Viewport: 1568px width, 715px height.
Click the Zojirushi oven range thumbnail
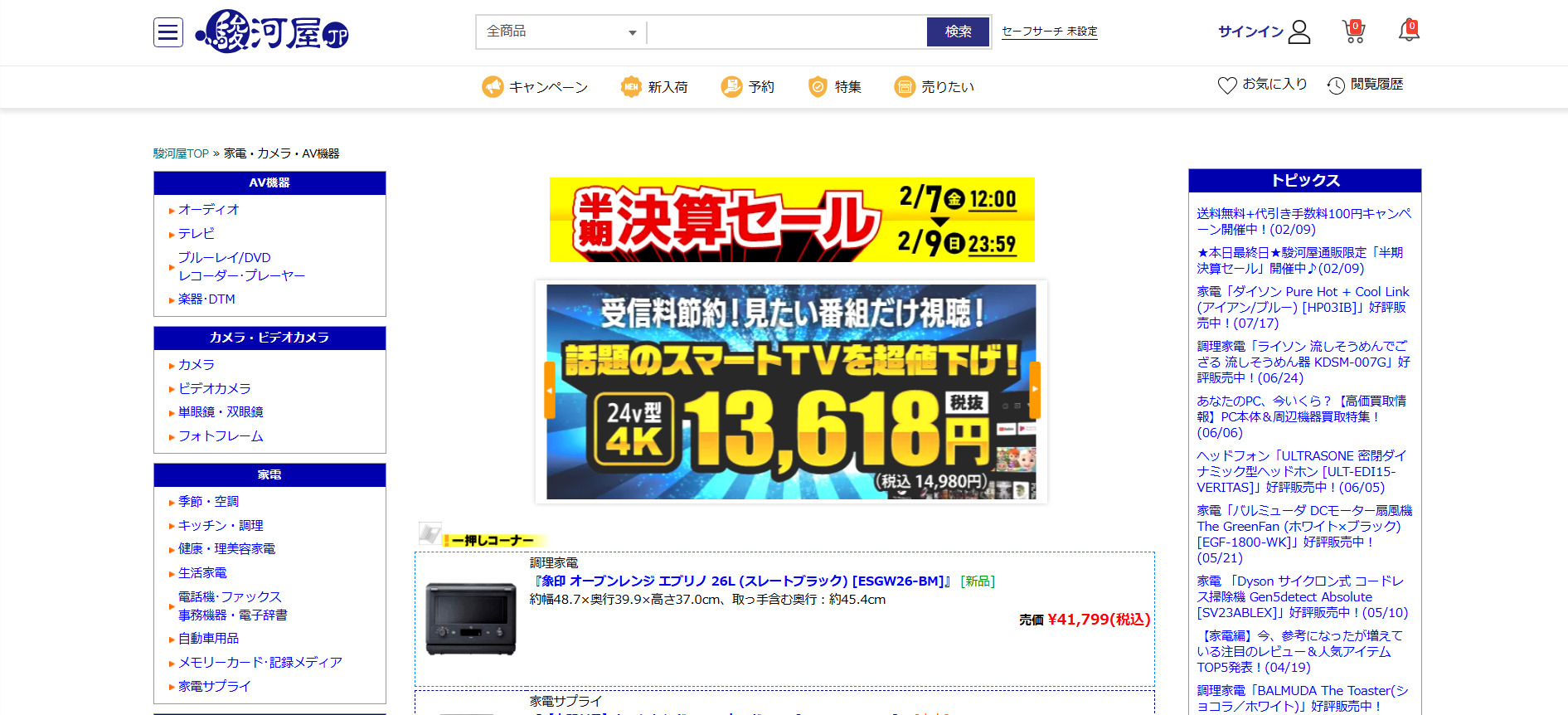tap(470, 619)
